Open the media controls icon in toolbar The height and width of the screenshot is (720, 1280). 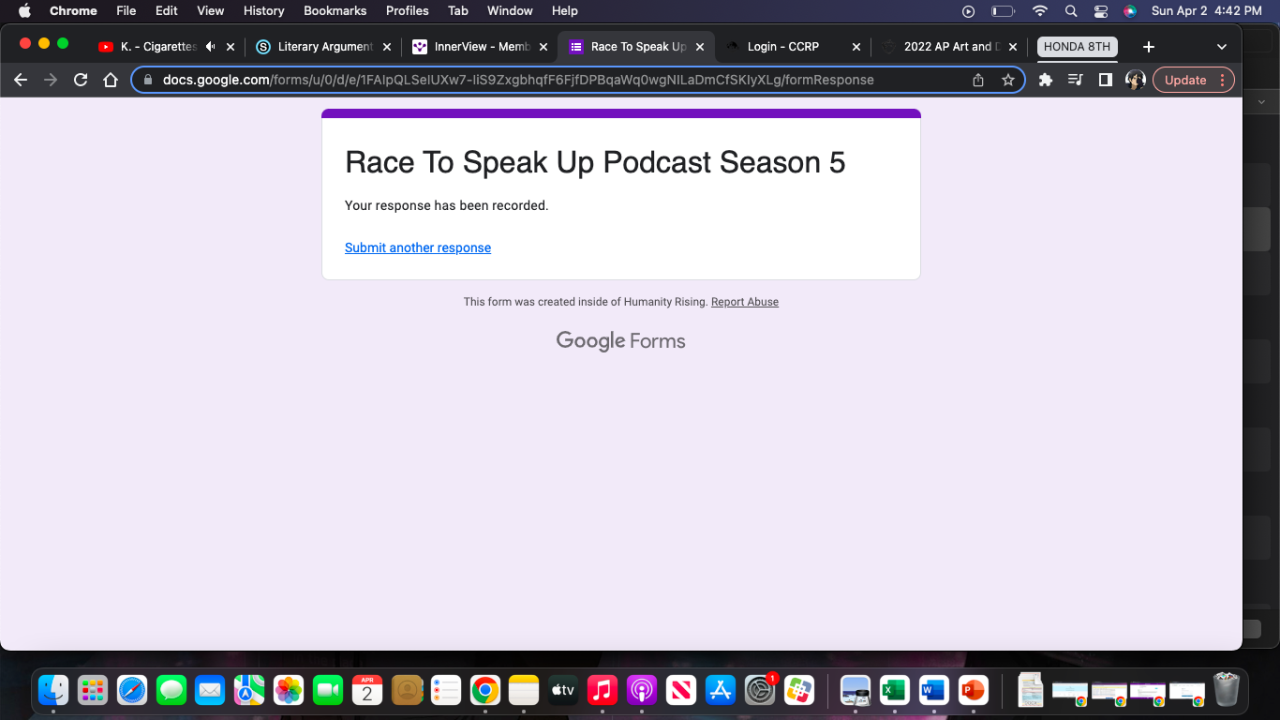[1075, 80]
